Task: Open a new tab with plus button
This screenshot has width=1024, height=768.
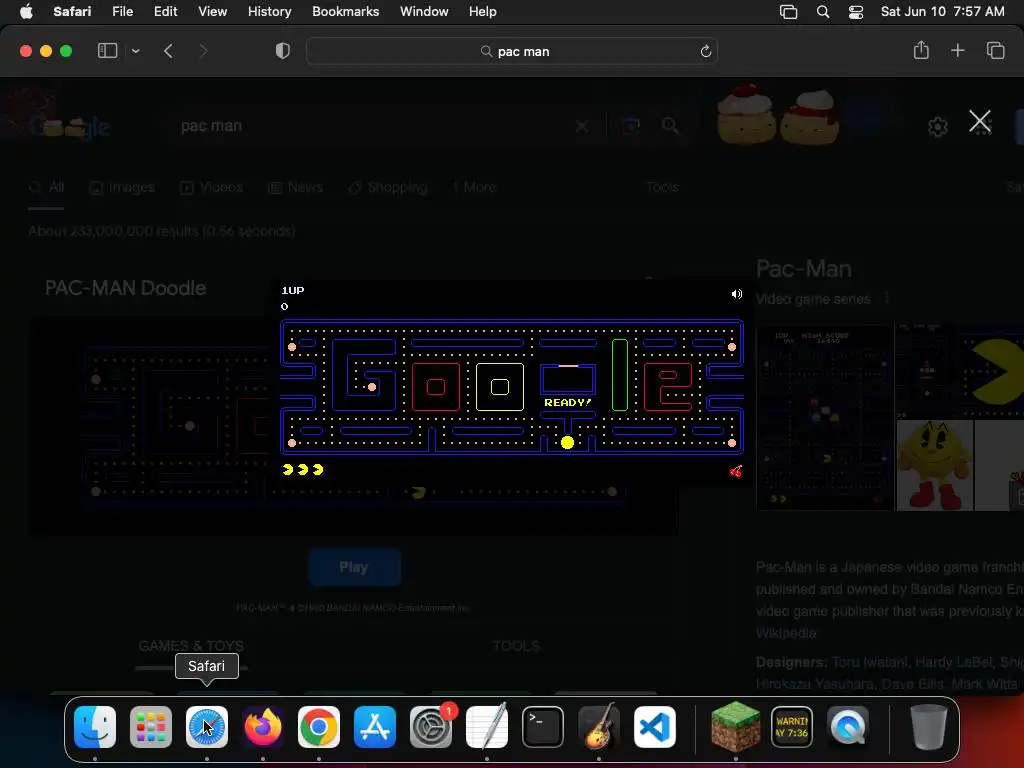Action: (x=957, y=50)
